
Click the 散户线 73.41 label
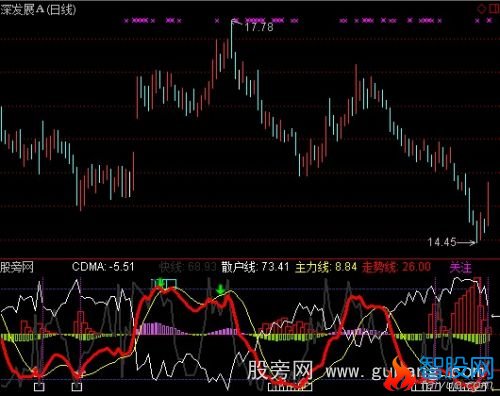[x=255, y=267]
